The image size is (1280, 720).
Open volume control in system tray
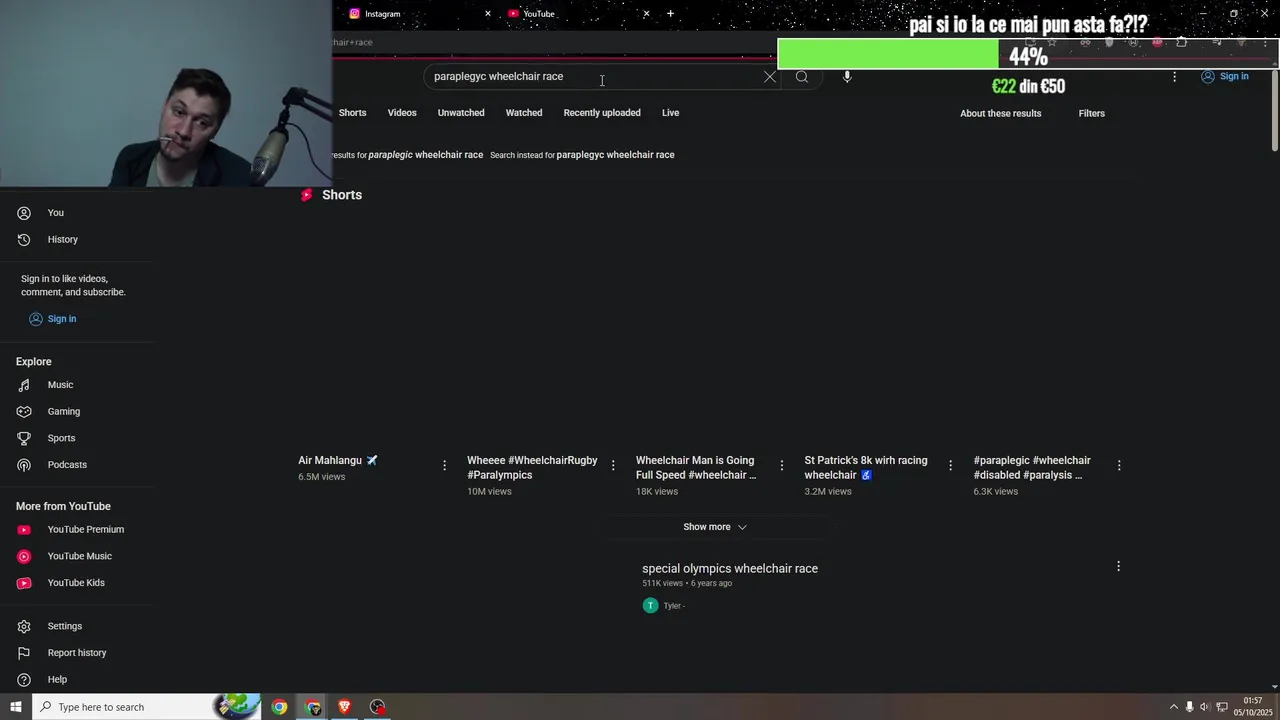(x=1204, y=707)
